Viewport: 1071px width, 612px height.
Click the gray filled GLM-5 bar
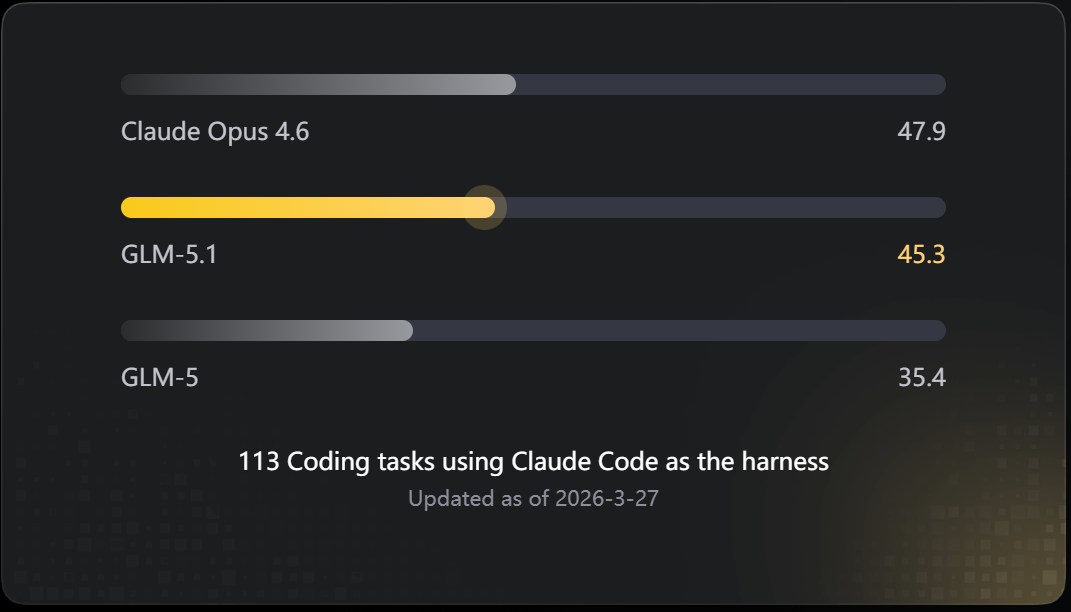[x=267, y=331]
